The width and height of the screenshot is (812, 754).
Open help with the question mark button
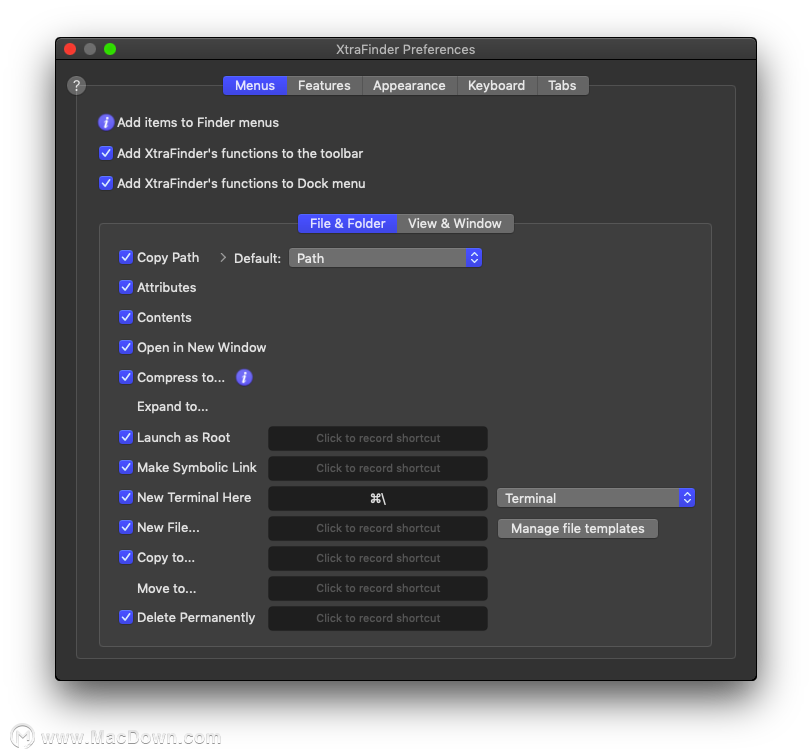pos(76,85)
